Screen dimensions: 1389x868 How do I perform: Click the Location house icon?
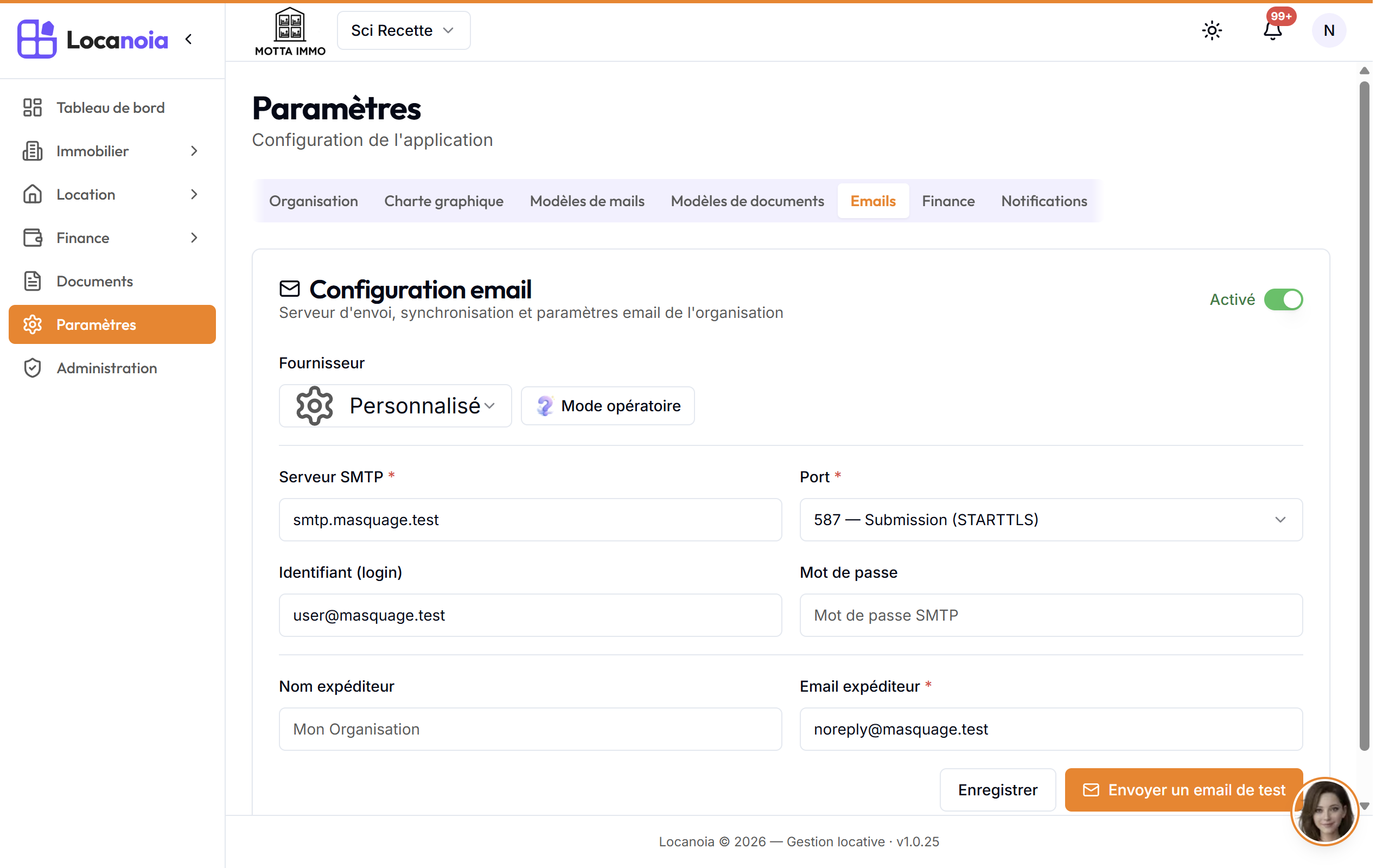pos(33,194)
